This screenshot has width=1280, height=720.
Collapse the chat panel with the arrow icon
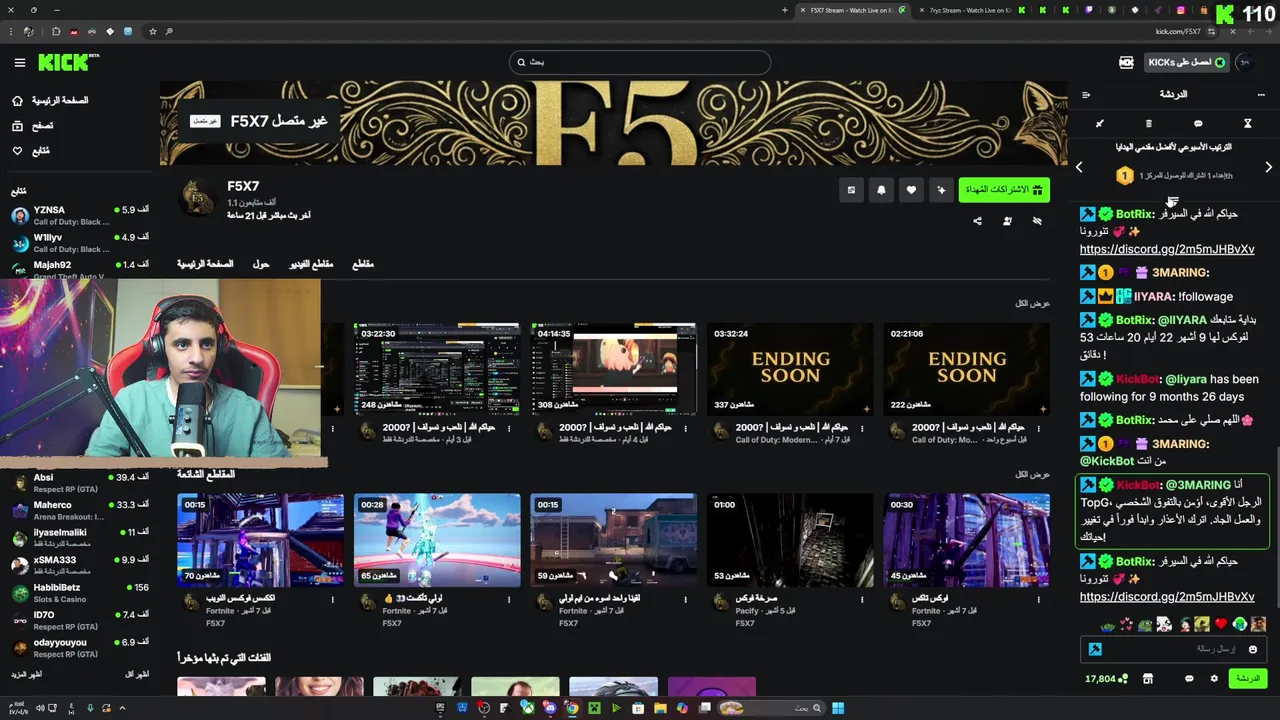pos(1086,95)
